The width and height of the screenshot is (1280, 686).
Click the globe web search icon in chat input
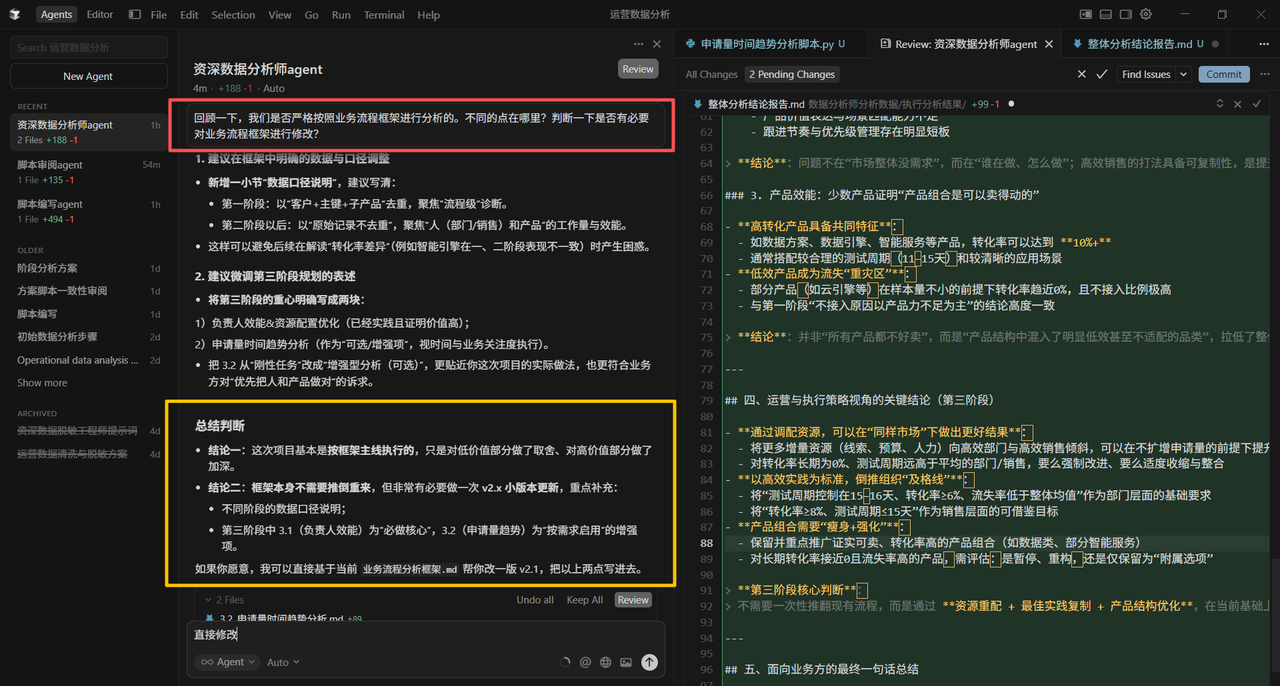coord(607,661)
